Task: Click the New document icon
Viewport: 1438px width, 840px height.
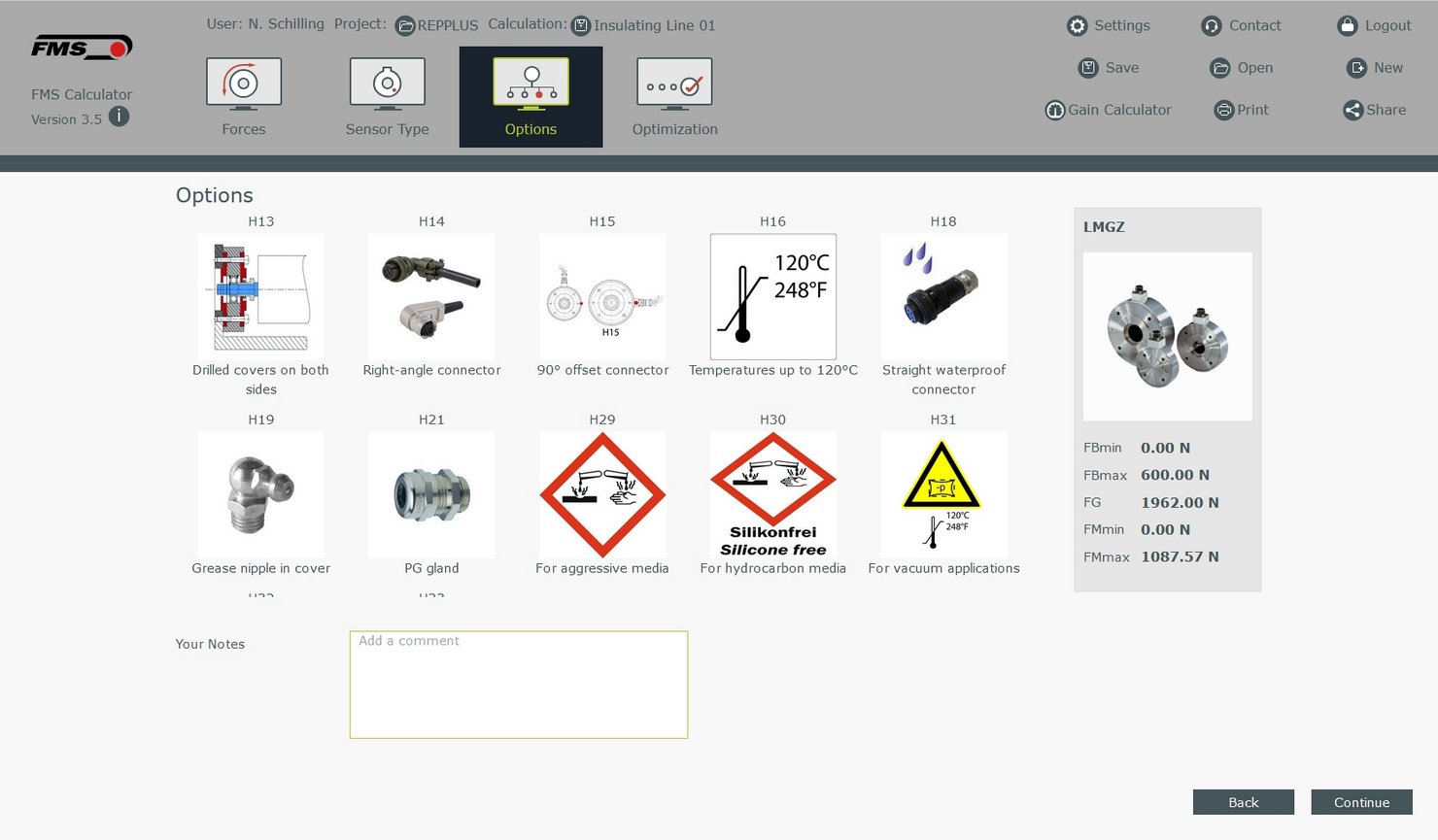Action: tap(1356, 68)
